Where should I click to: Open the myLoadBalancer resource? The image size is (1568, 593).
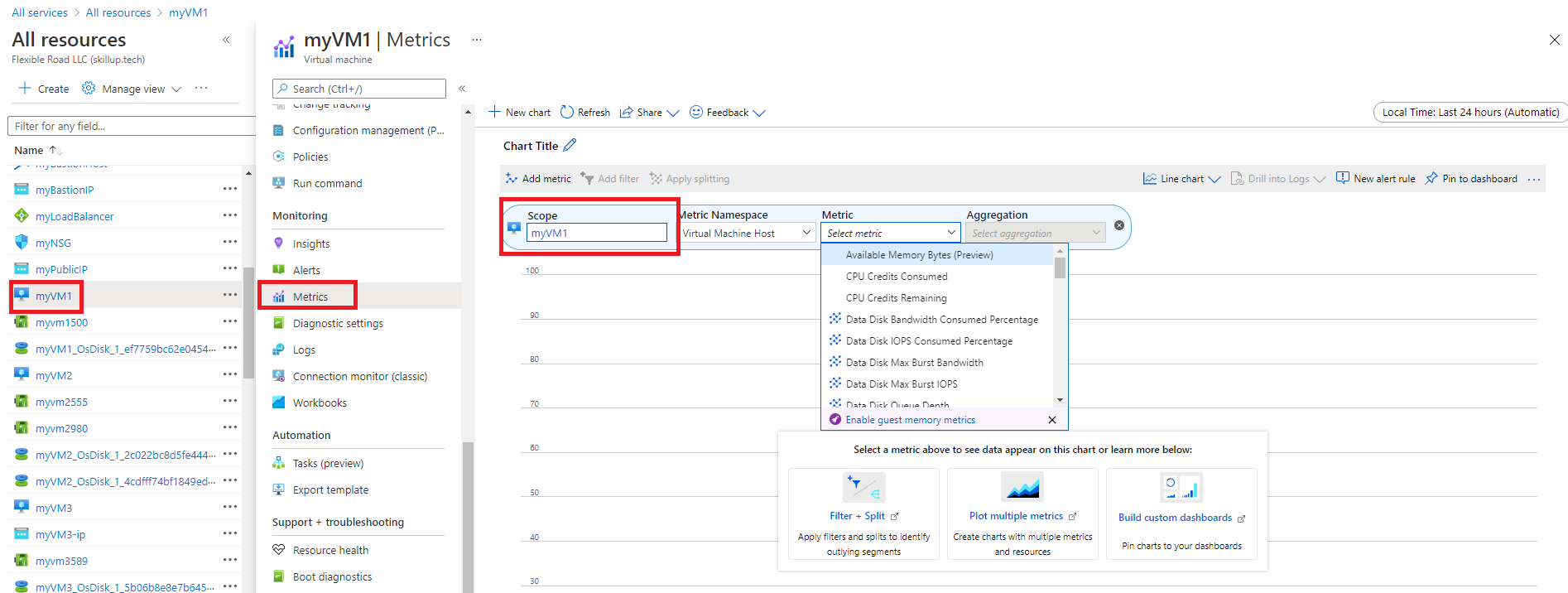75,216
